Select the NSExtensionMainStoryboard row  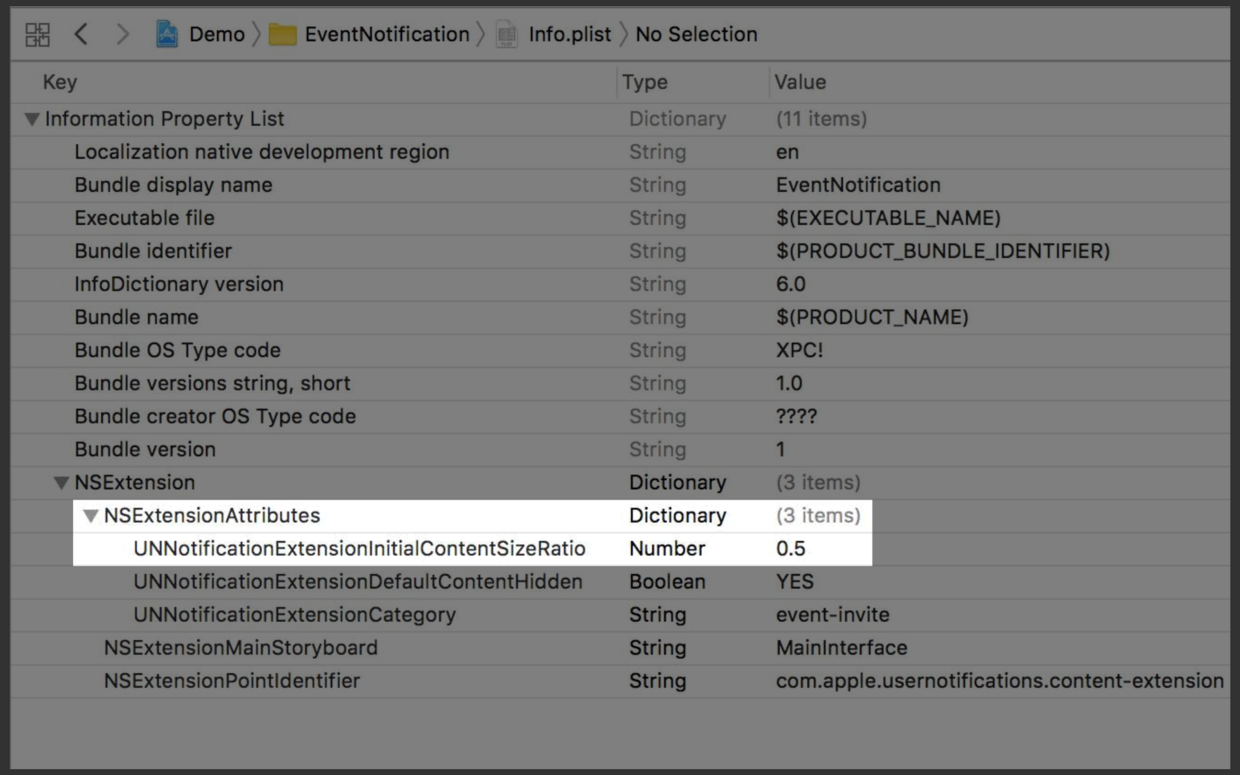(241, 648)
